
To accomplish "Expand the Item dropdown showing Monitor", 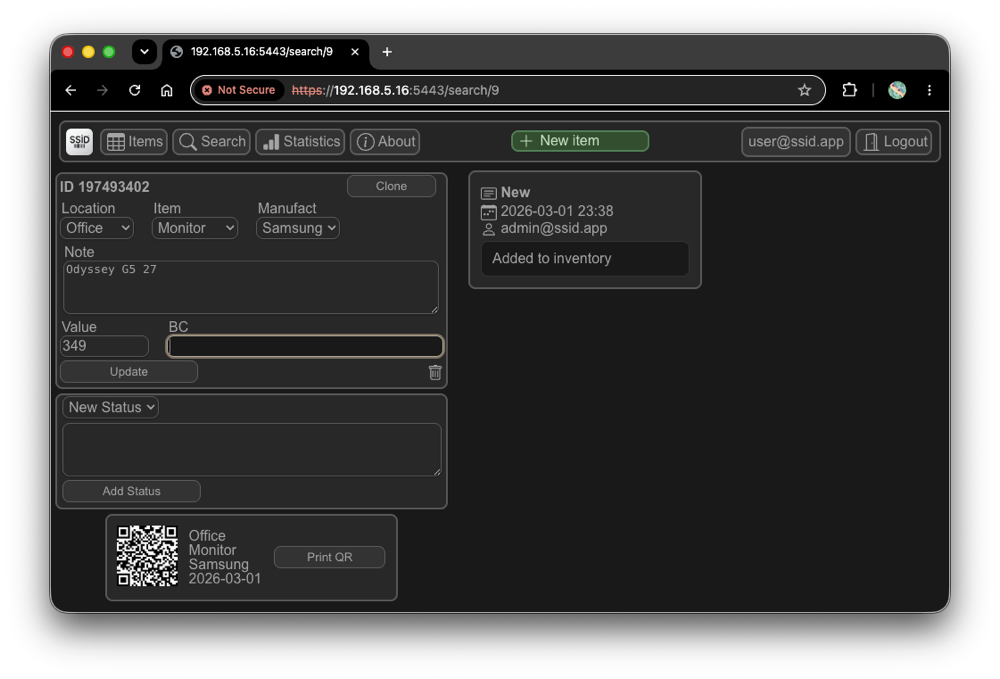I will pyautogui.click(x=195, y=228).
